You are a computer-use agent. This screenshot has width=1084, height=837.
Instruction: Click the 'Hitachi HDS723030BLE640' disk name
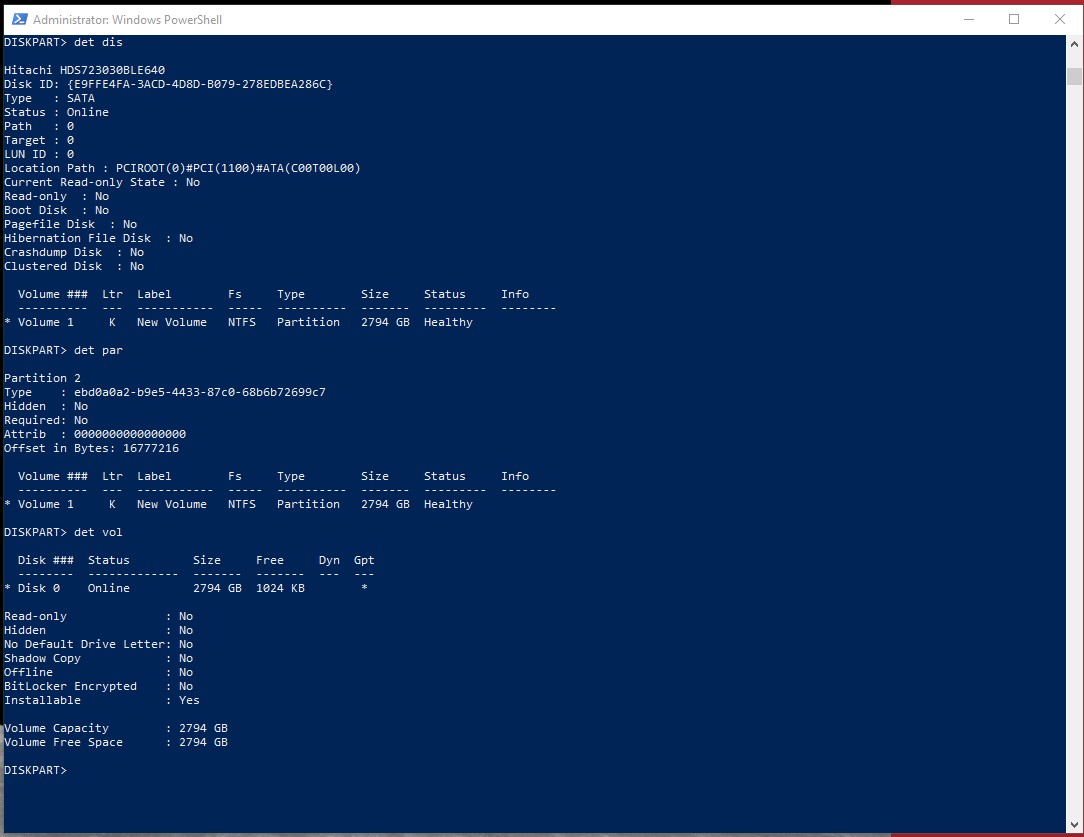pos(85,70)
